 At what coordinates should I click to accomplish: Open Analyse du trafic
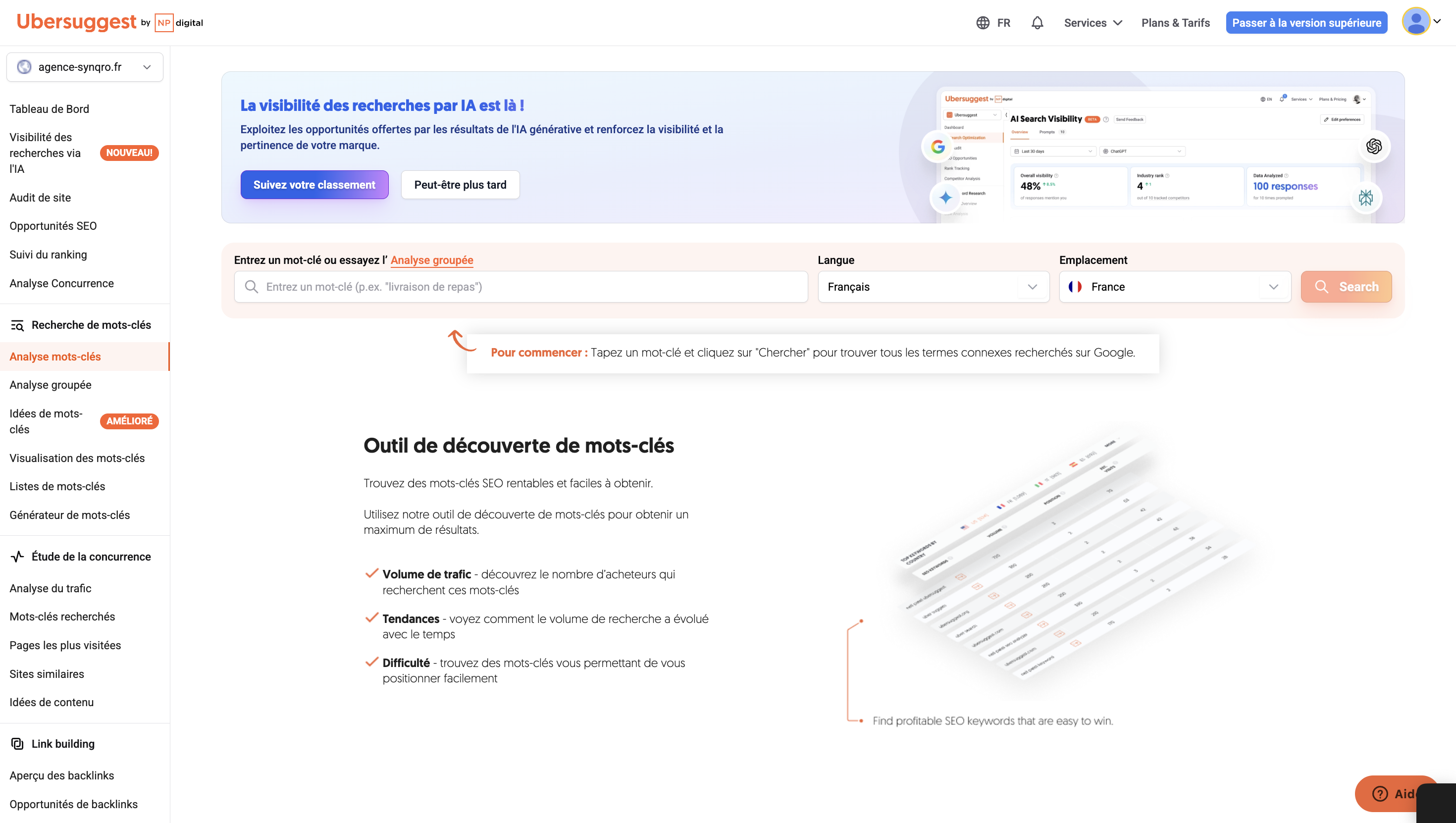[x=51, y=588]
